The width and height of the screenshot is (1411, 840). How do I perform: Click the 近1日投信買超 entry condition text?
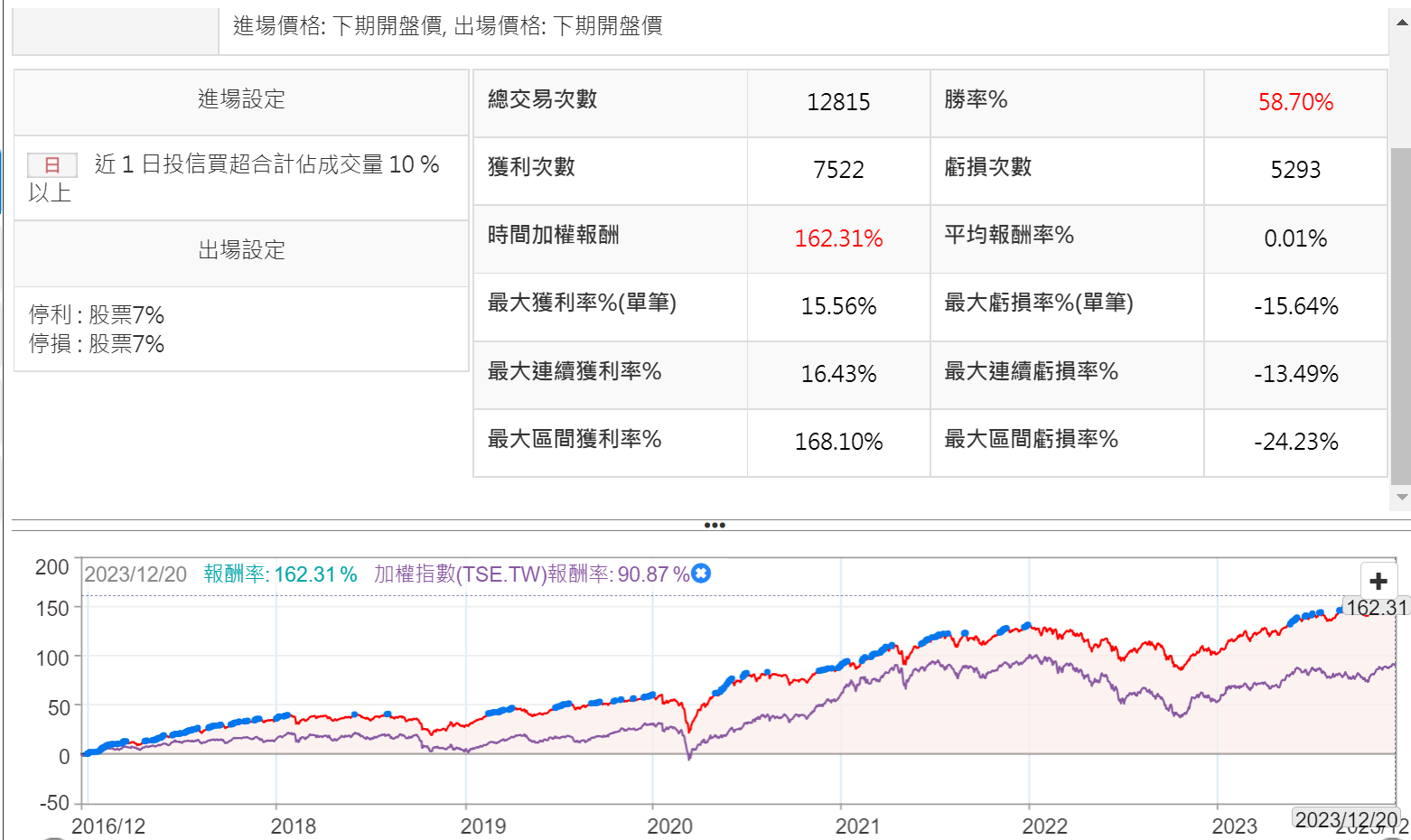tap(266, 164)
